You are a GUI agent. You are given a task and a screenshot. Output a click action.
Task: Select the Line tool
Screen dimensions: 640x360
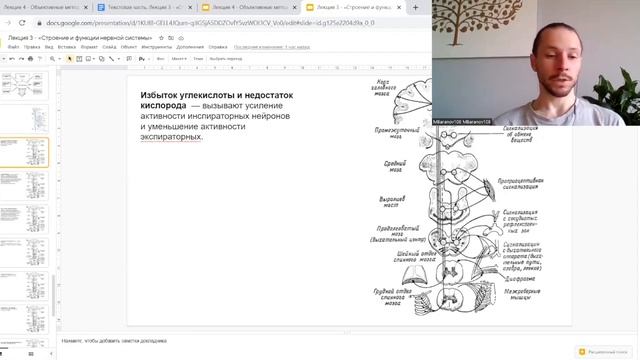(x=111, y=59)
